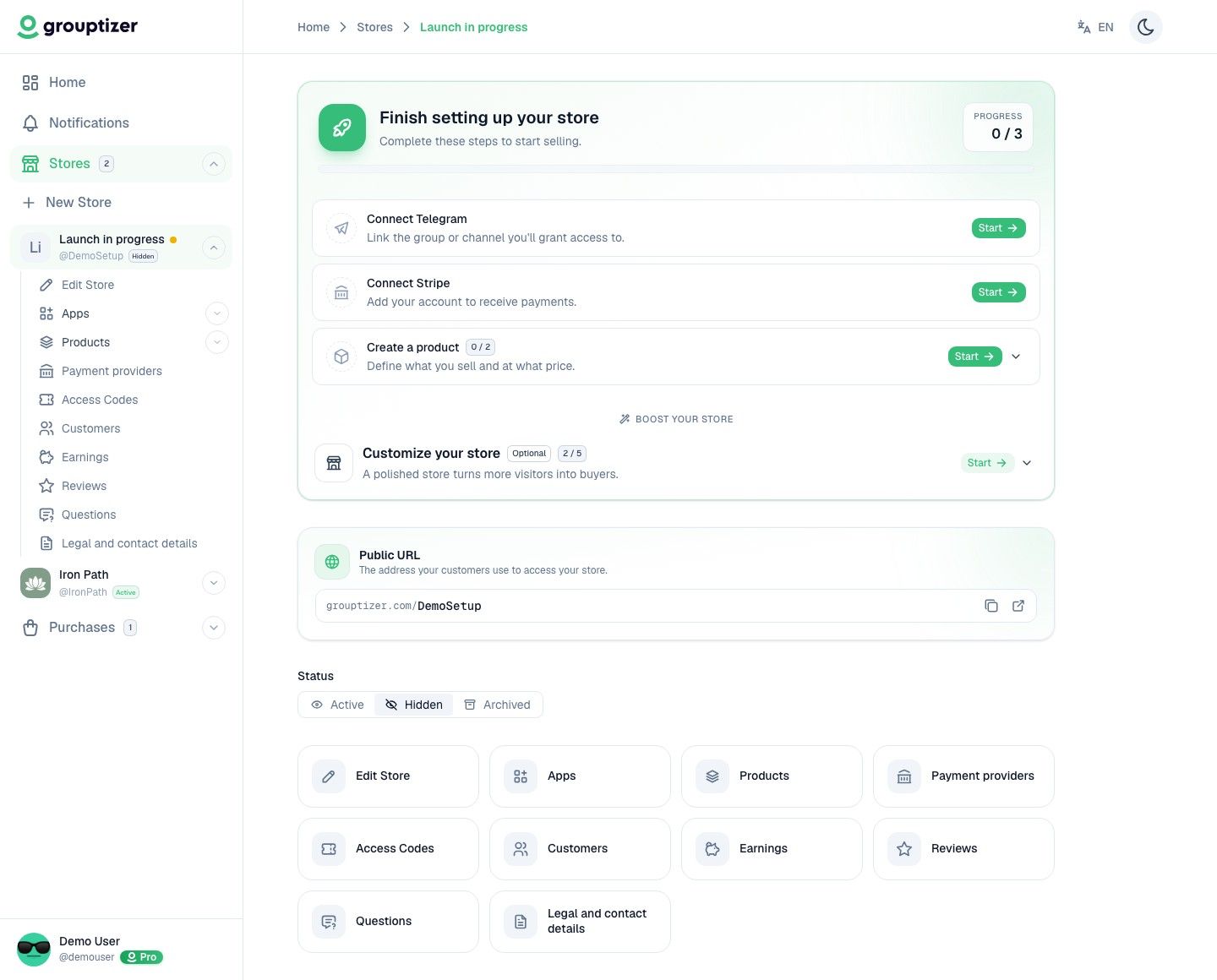Click the Iron Path store avatar
The height and width of the screenshot is (980, 1217).
35,583
